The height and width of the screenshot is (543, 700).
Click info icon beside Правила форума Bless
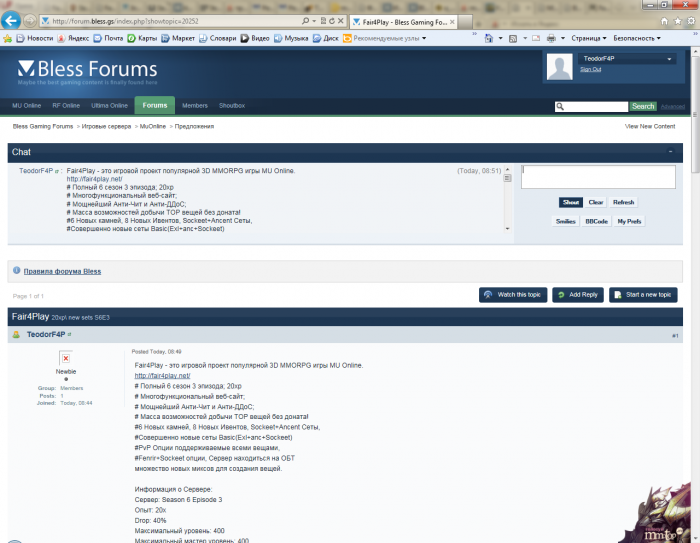(16, 271)
